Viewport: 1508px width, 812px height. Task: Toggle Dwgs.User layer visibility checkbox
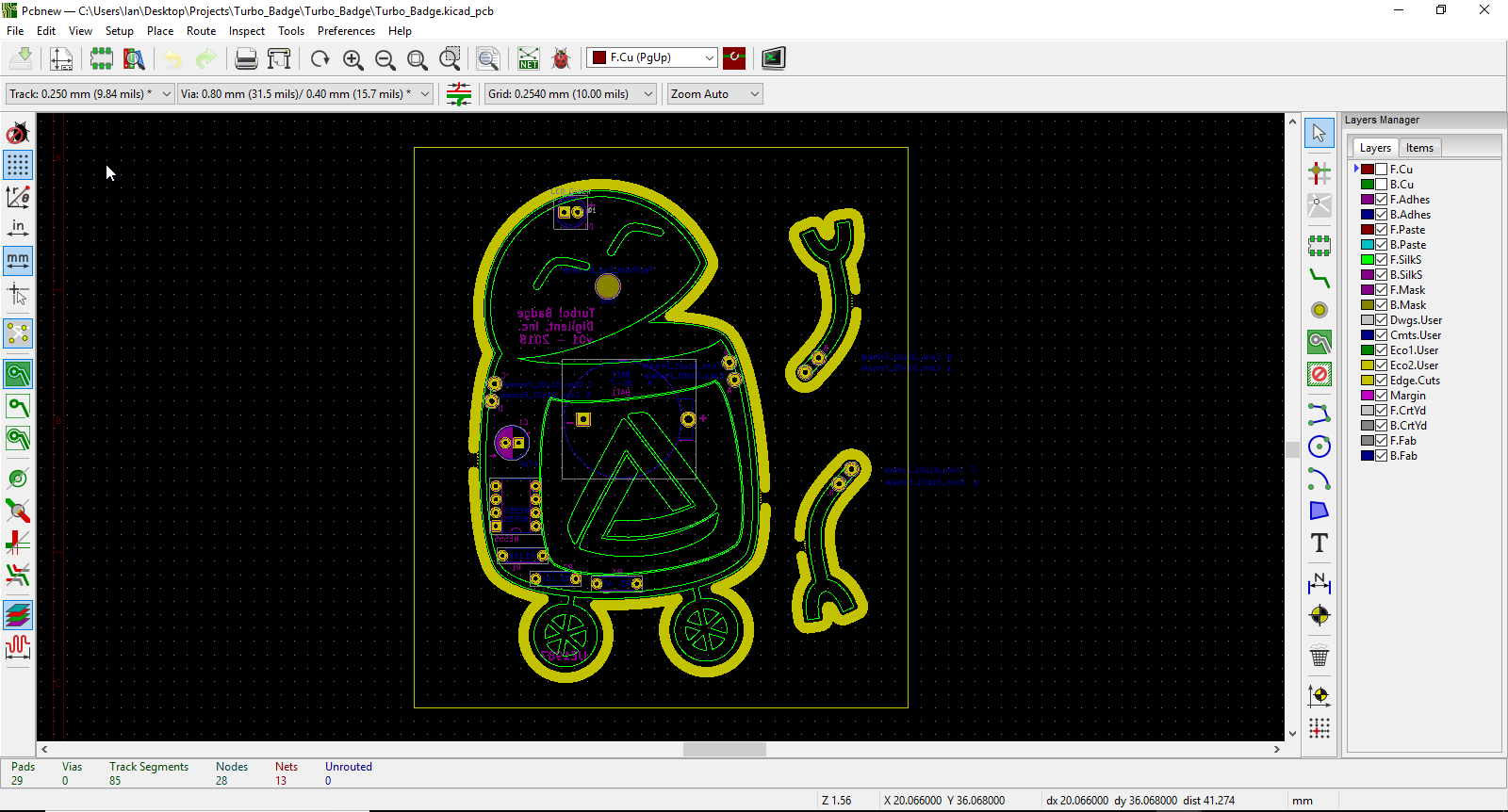(1381, 320)
